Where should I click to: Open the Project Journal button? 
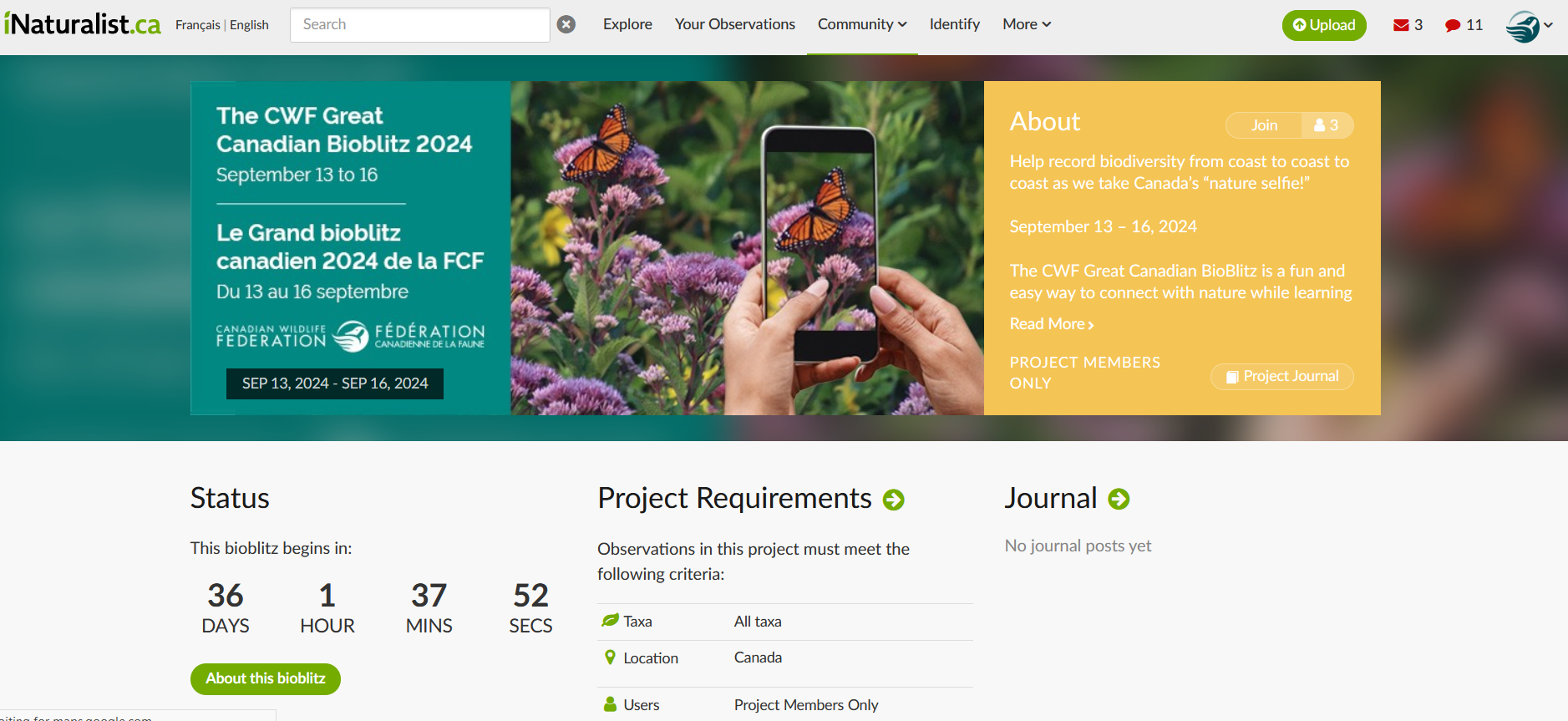[1281, 377]
